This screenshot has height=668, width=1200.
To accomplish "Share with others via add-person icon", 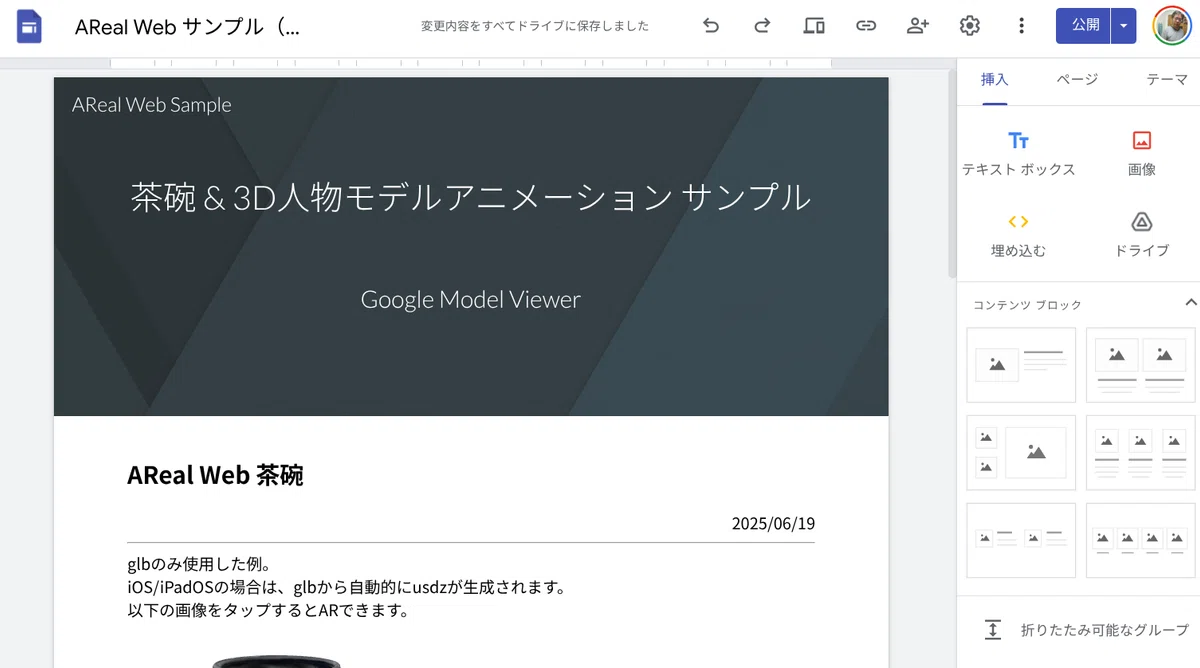I will tap(918, 26).
